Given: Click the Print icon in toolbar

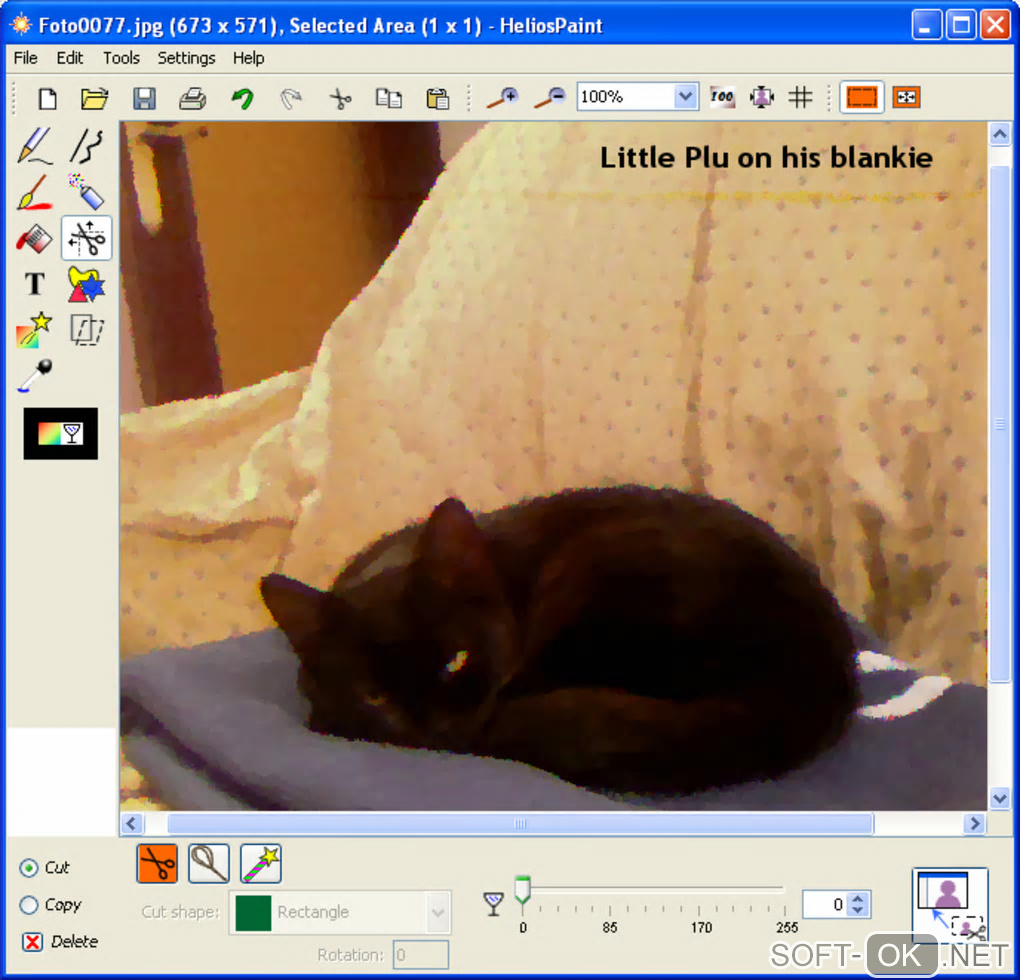Looking at the screenshot, I should click(192, 98).
